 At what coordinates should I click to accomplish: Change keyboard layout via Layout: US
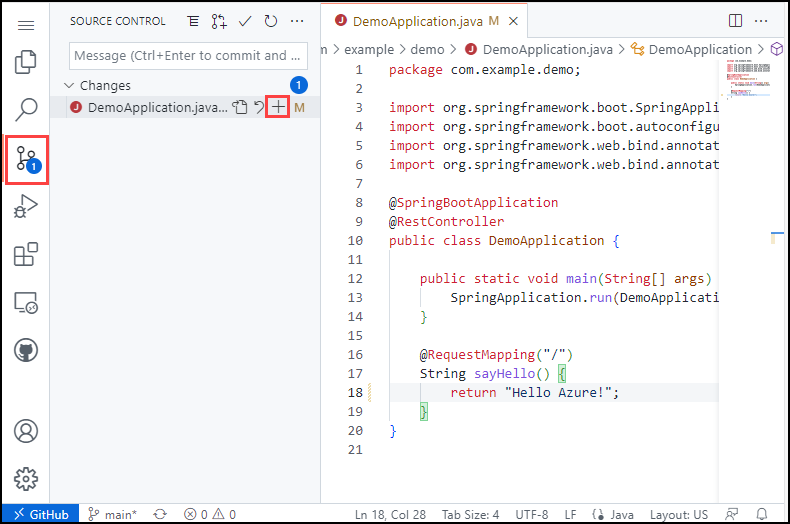(679, 514)
